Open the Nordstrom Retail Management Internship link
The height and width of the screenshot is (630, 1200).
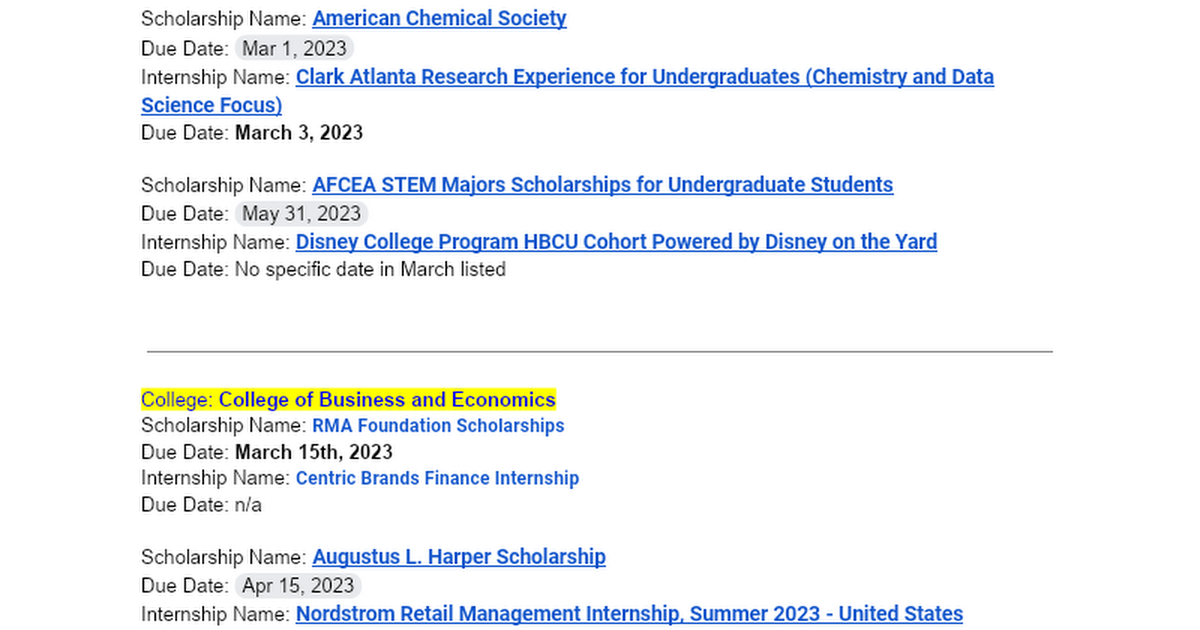[629, 614]
